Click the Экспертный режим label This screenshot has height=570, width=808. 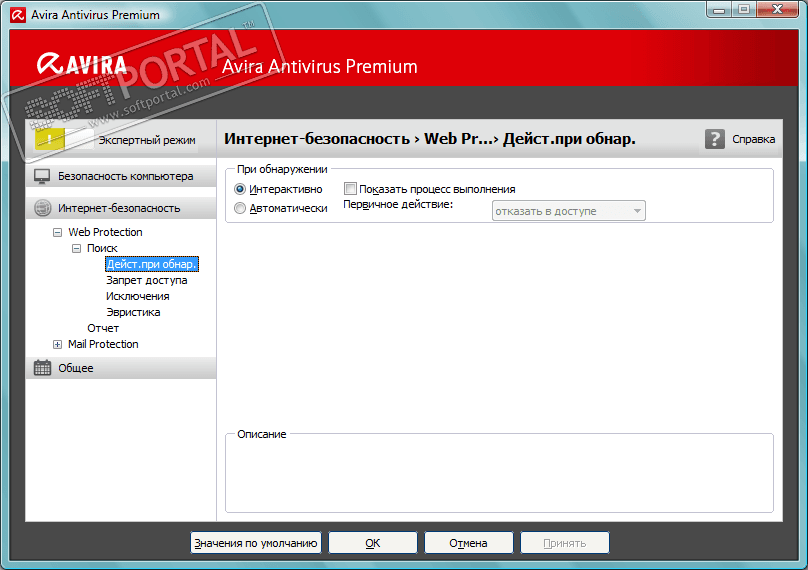147,140
